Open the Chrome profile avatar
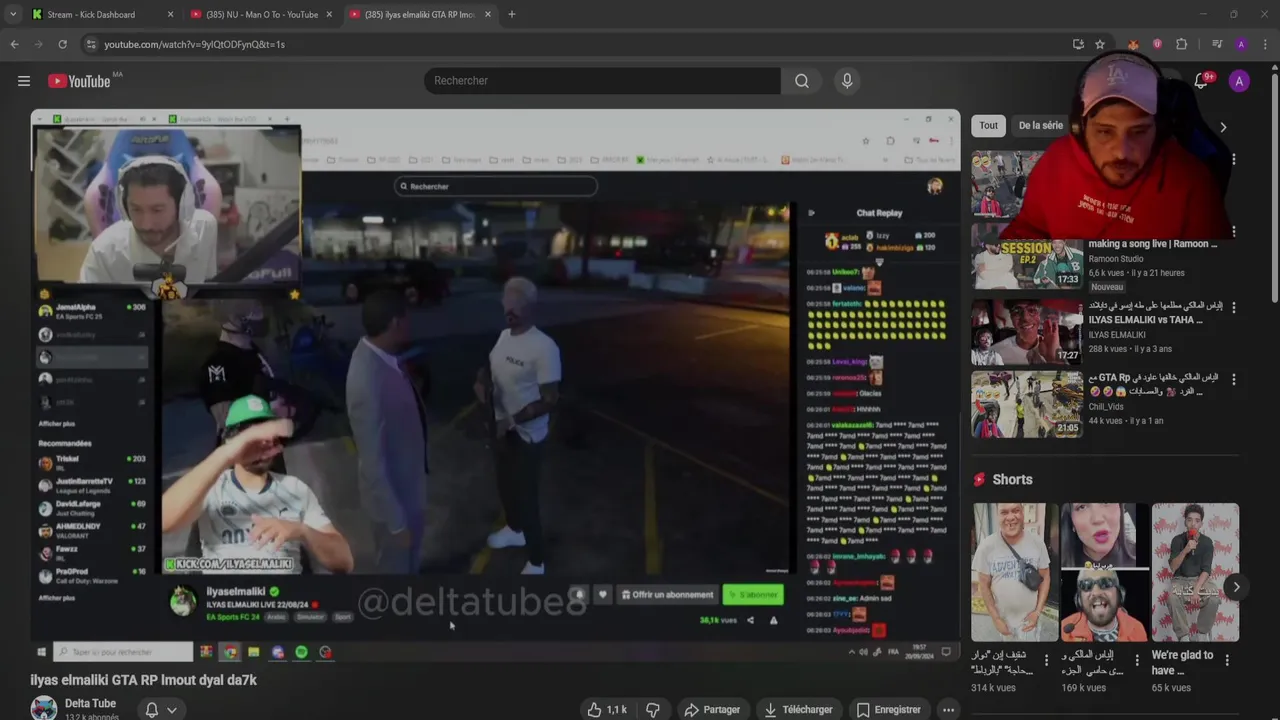The width and height of the screenshot is (1280, 720). [1241, 44]
